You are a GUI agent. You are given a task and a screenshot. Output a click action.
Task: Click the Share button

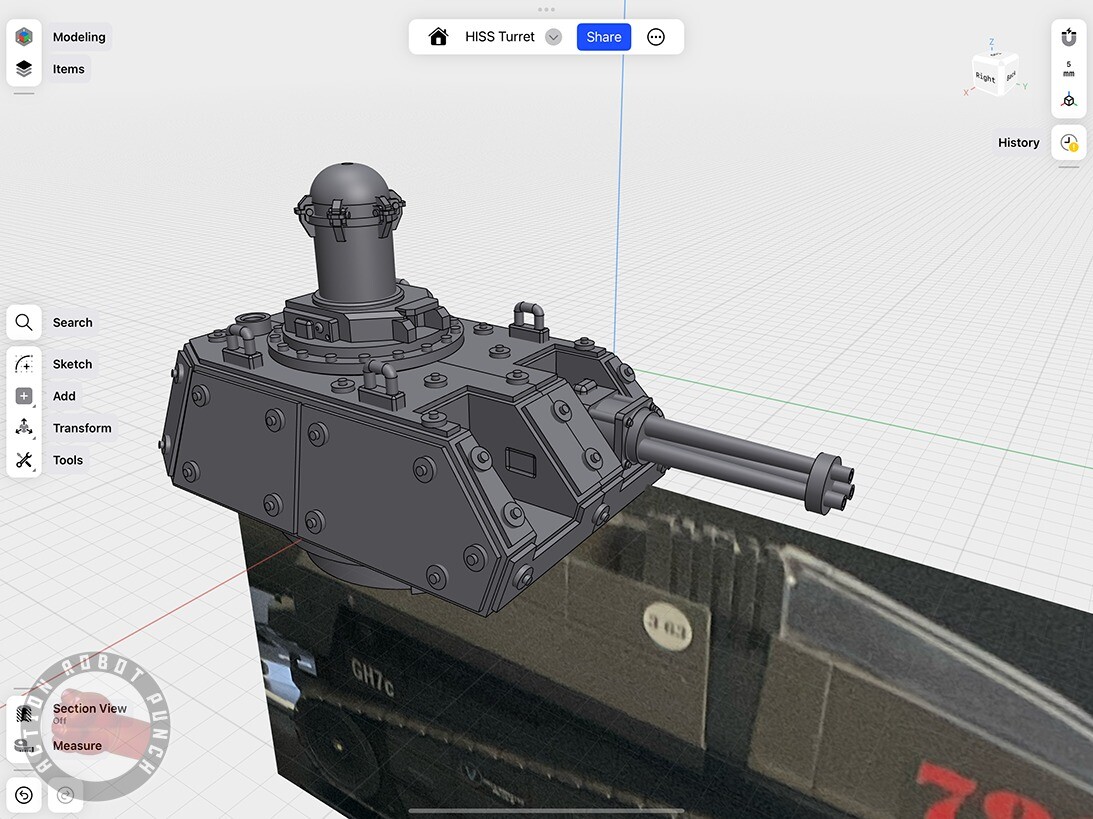click(x=604, y=37)
